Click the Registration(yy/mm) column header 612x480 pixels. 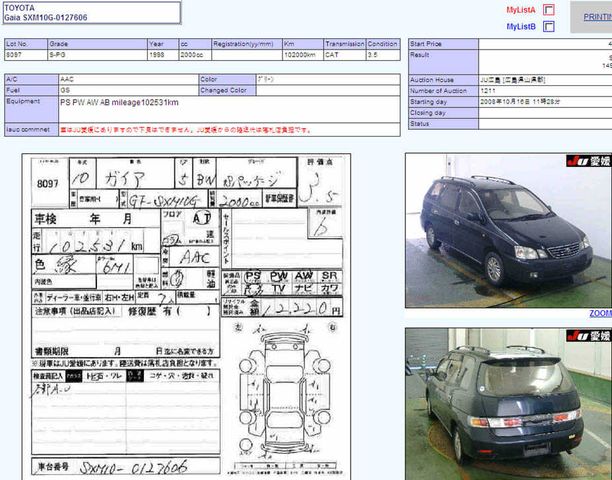(247, 44)
